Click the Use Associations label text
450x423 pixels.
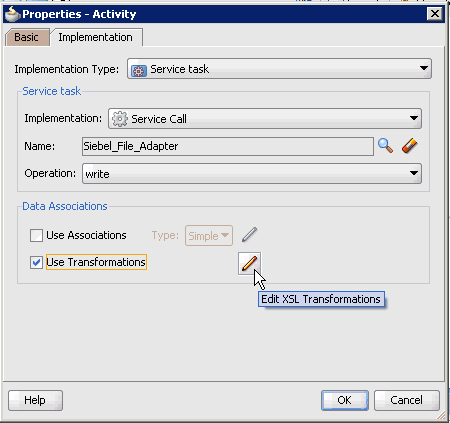coord(86,235)
